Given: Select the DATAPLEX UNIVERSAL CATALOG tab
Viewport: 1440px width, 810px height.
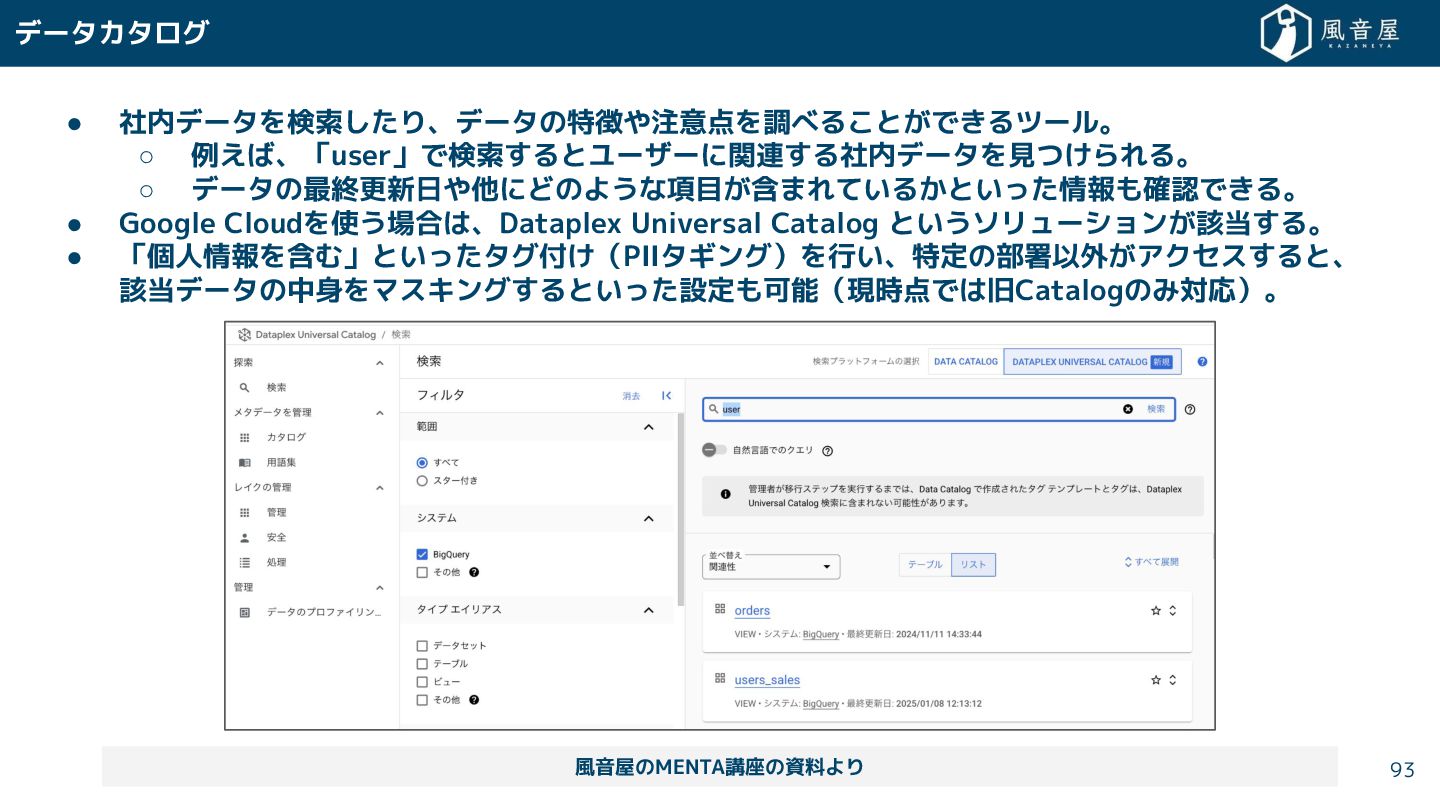Looking at the screenshot, I should click(x=1092, y=362).
